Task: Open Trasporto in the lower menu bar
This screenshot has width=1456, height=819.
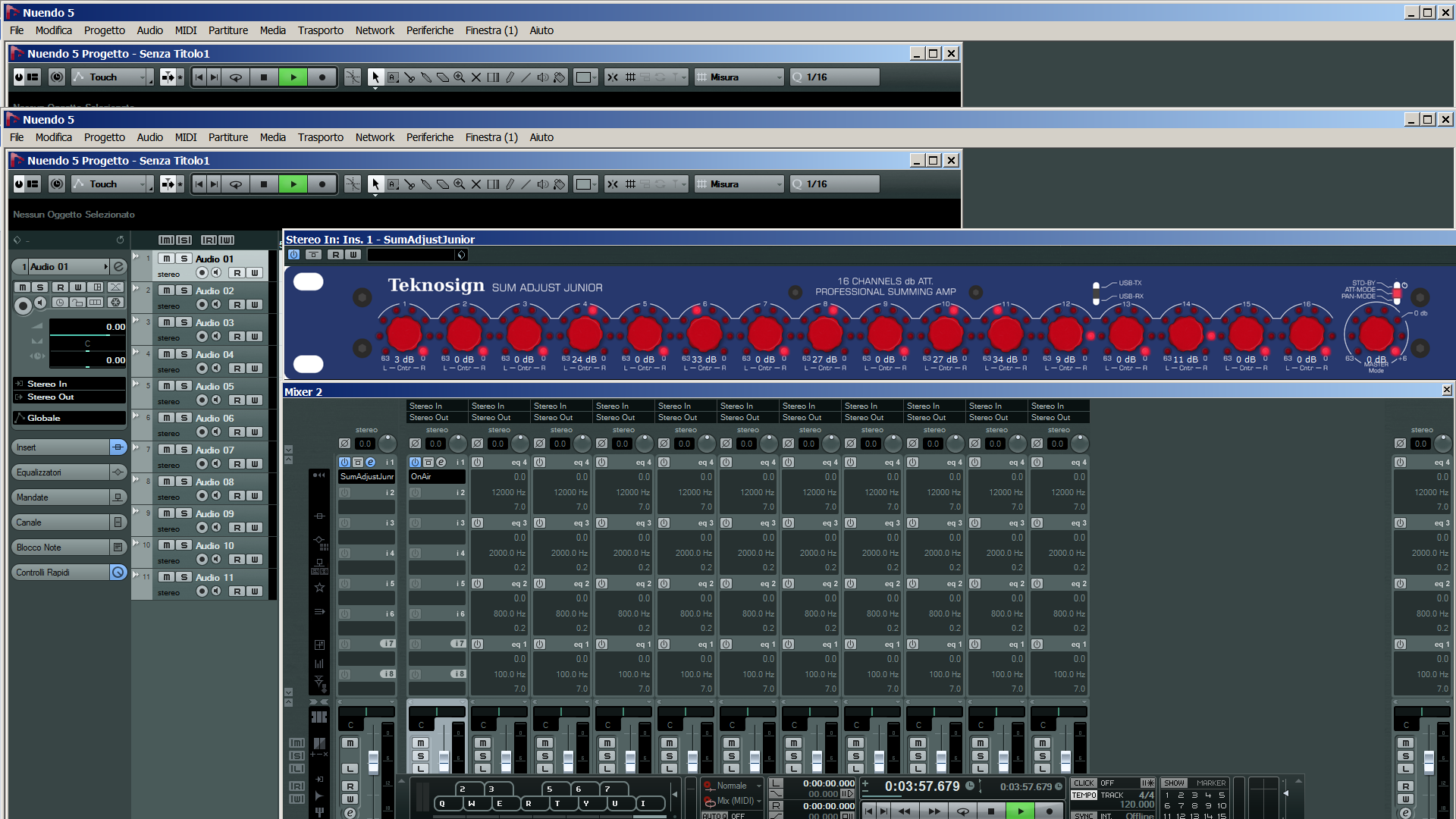Action: coord(320,137)
